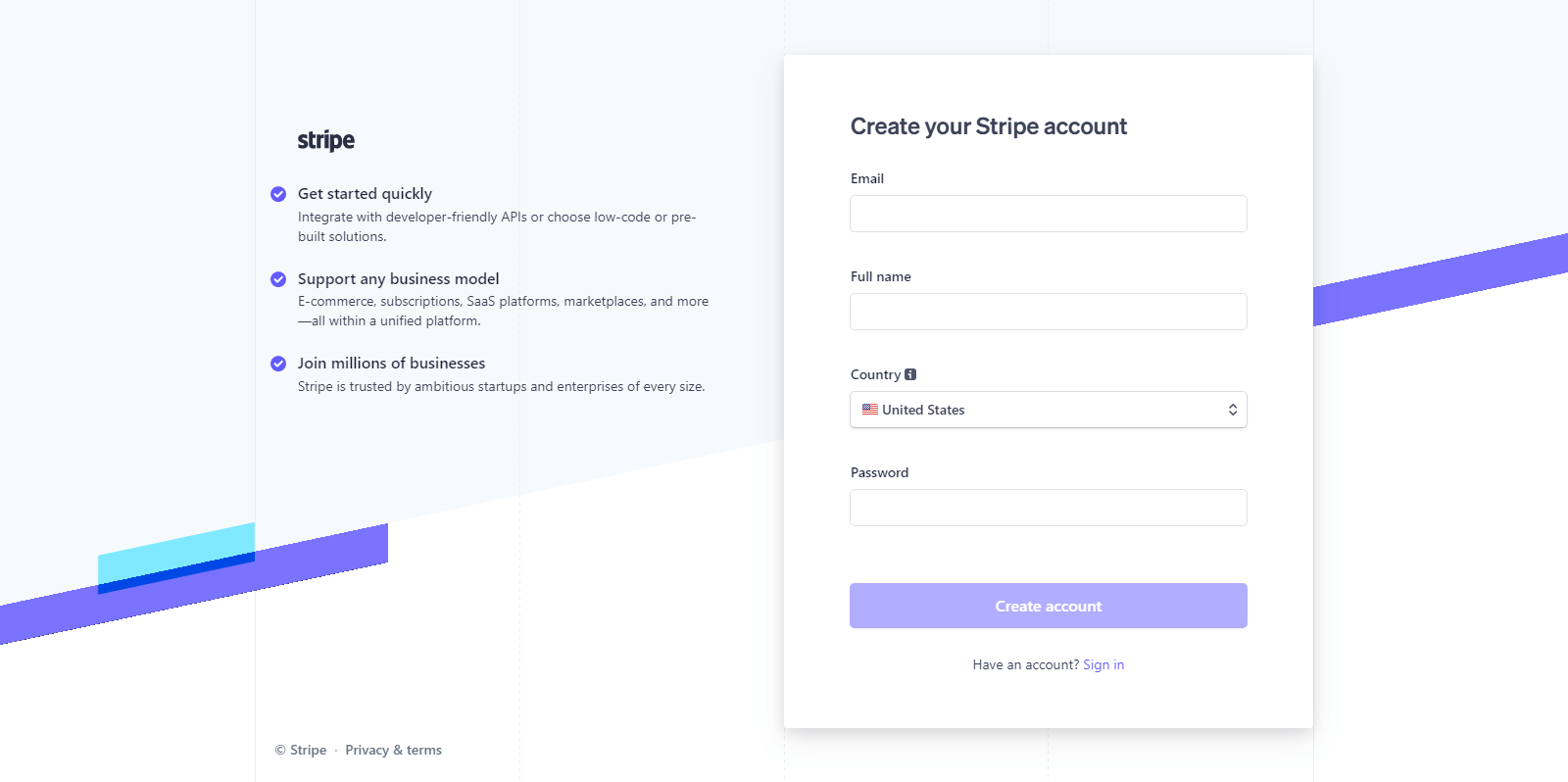
Task: Click the Country info icon
Action: tap(910, 374)
